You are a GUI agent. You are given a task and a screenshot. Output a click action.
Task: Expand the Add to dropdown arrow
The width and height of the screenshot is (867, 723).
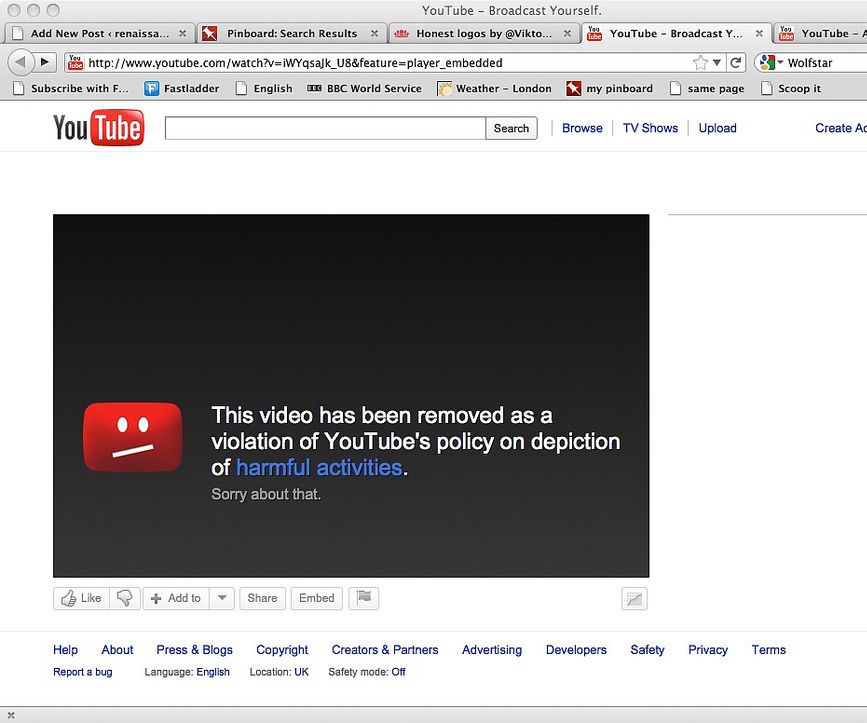pos(222,598)
